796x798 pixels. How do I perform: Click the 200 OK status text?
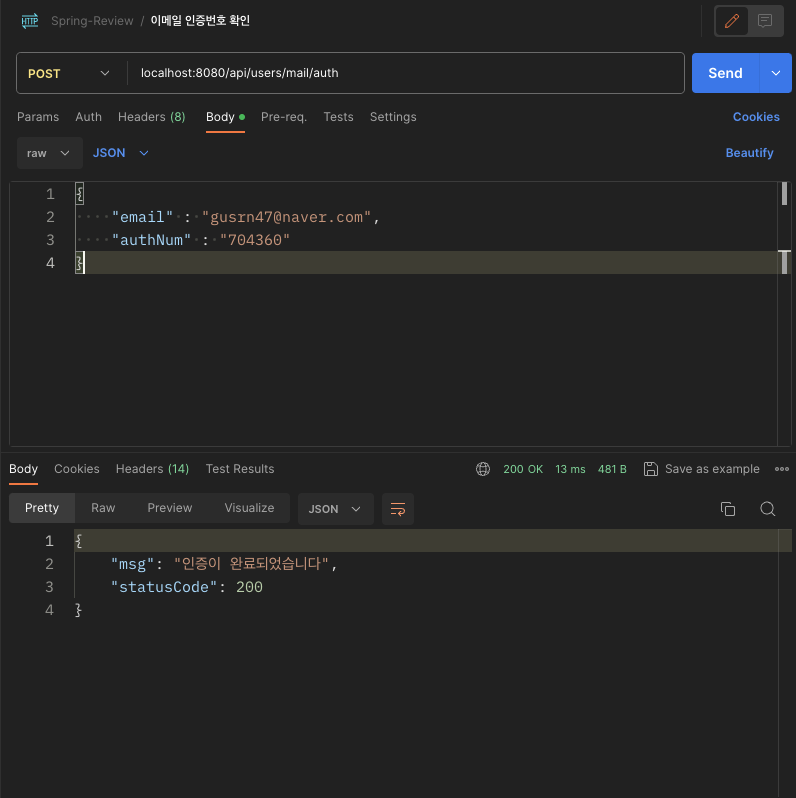(523, 469)
